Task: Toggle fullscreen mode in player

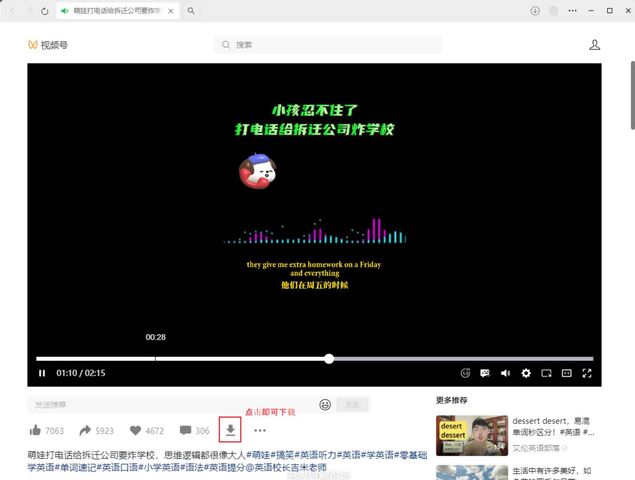Action: 588,373
